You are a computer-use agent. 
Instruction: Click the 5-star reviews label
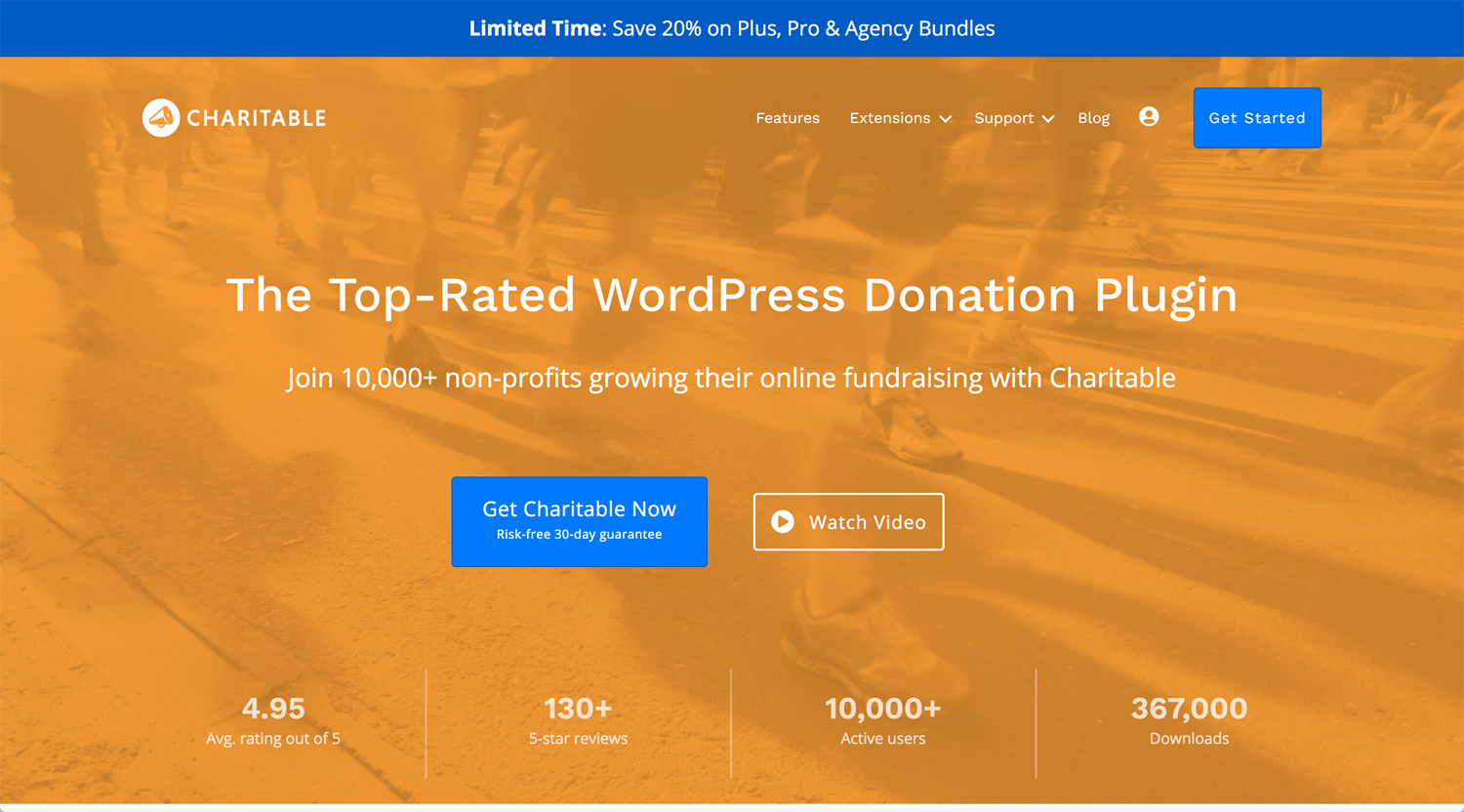click(x=578, y=739)
